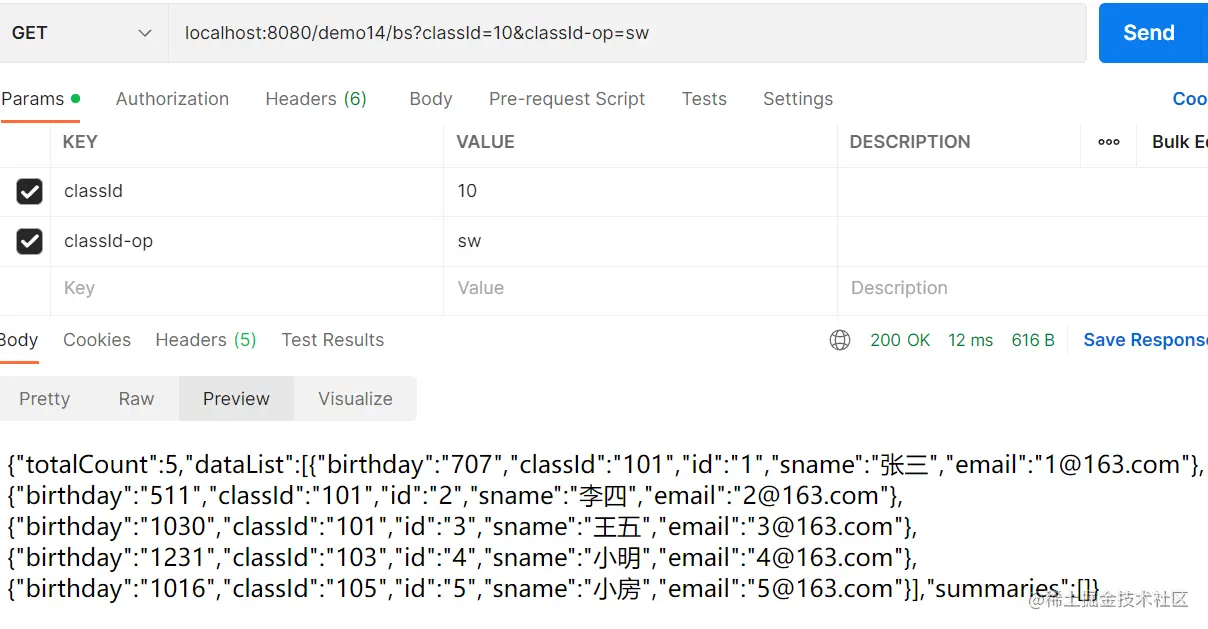Open the three-dots column options

click(x=1109, y=142)
